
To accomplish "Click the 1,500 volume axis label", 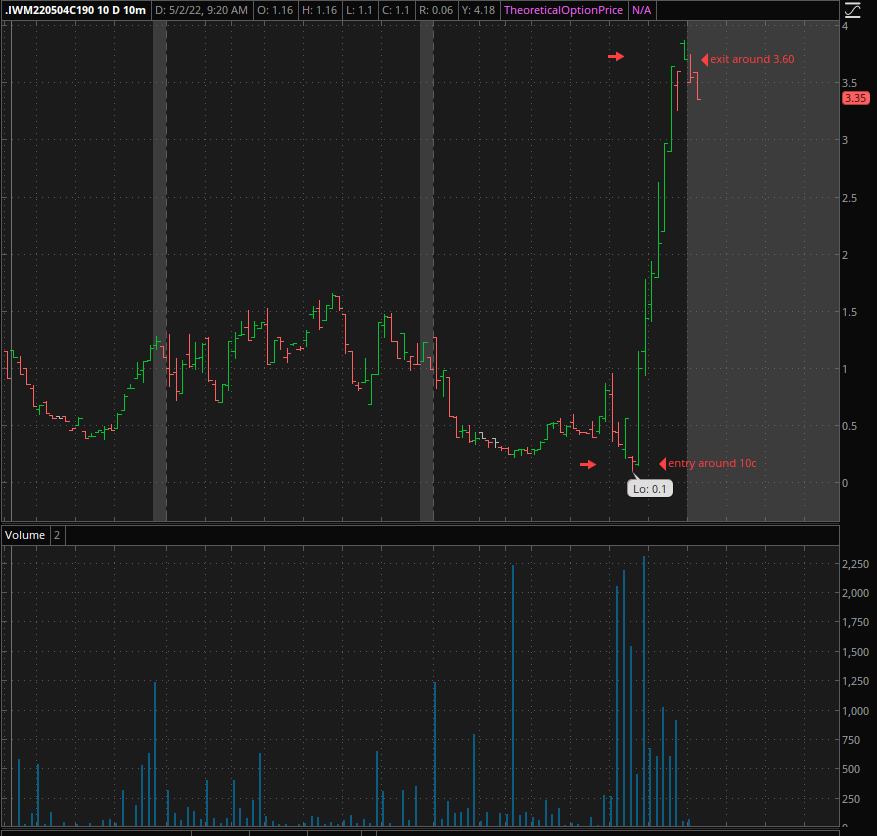I will pos(856,651).
